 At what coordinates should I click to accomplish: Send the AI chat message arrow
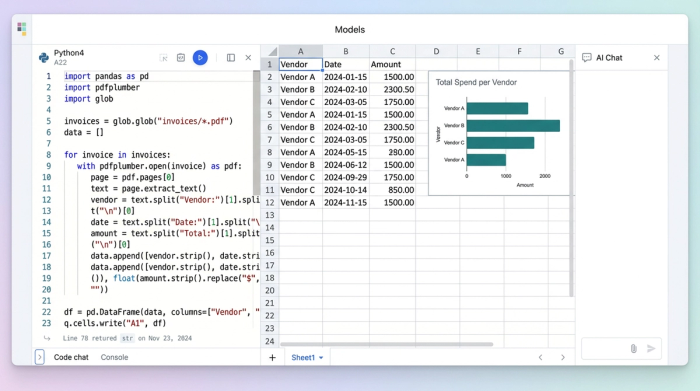click(x=651, y=349)
